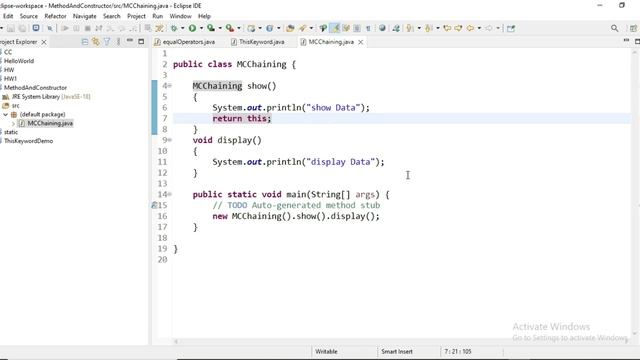The width and height of the screenshot is (640, 360).
Task: Open Project Explorer View Menu
Action: click(x=118, y=42)
